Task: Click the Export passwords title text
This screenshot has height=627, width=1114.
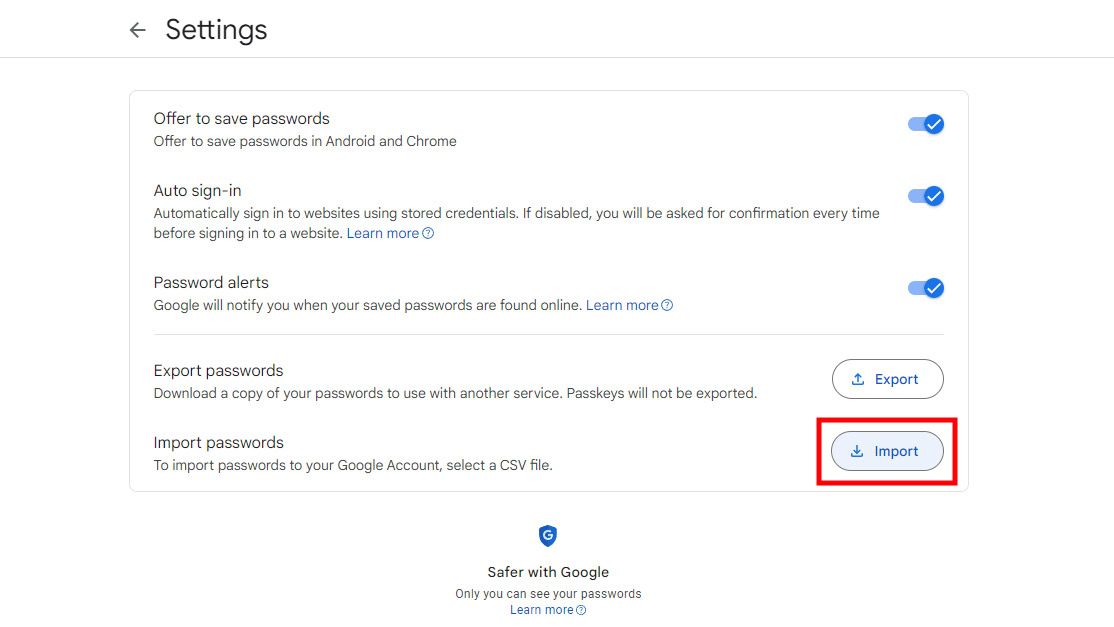Action: point(218,370)
